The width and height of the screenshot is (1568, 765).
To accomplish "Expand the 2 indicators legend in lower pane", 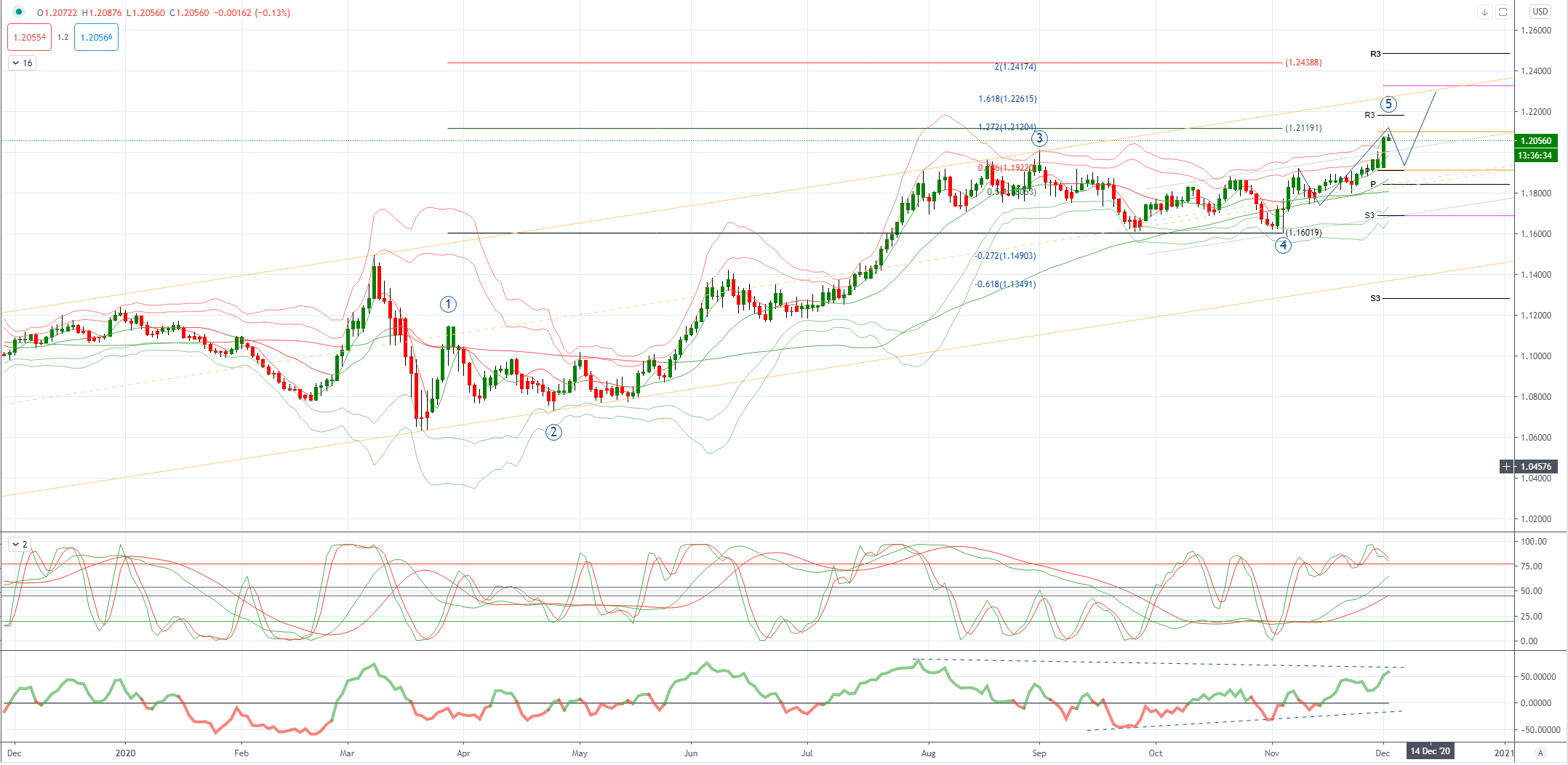I will coord(20,544).
